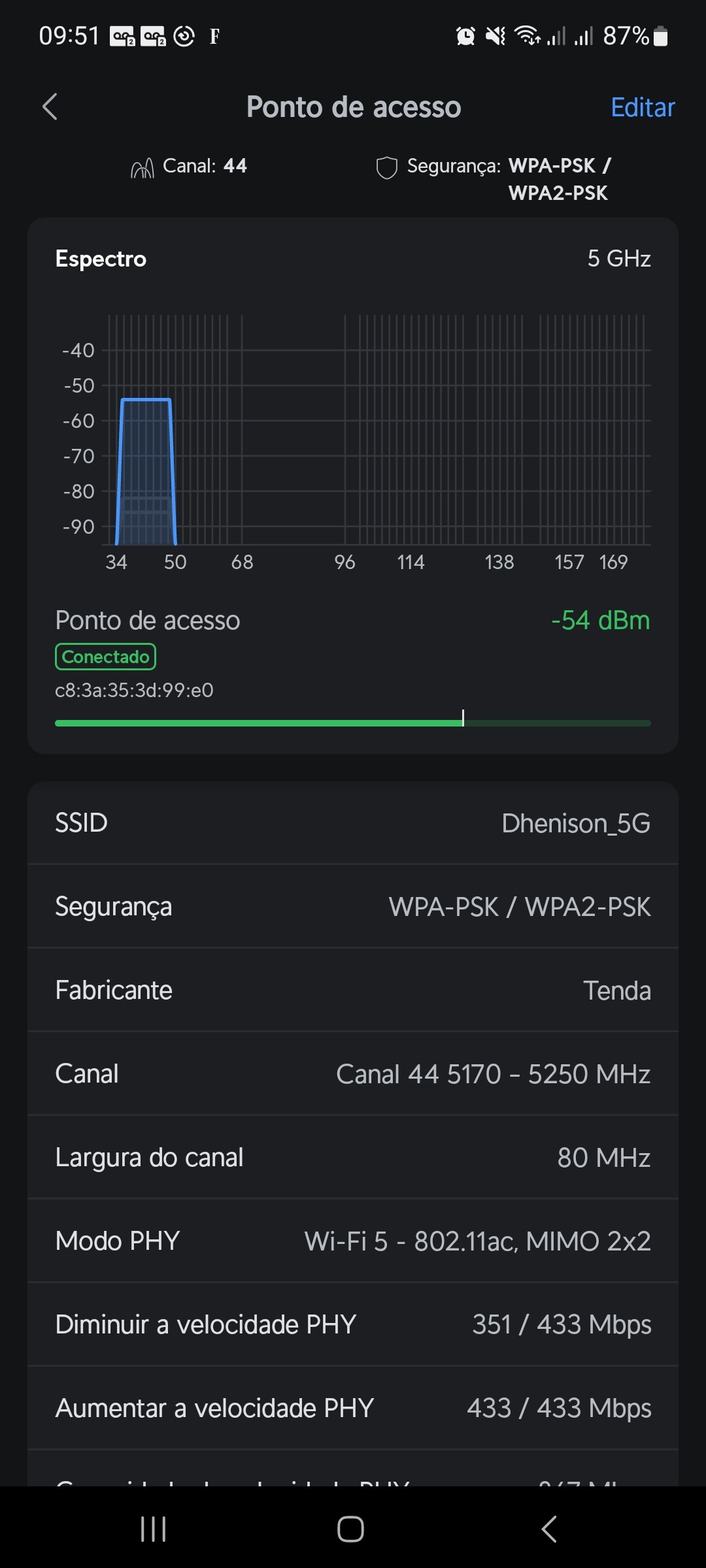The width and height of the screenshot is (706, 1568).
Task: Tap the Wi-Fi status bar icon
Action: click(527, 36)
